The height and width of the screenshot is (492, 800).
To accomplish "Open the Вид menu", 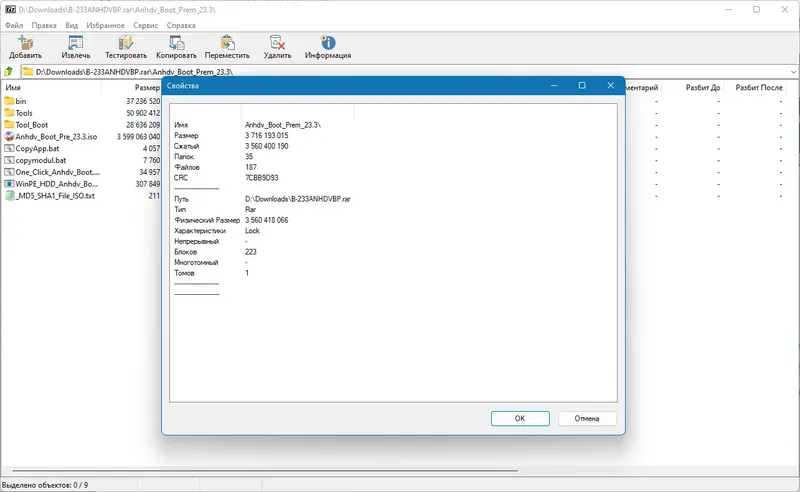I will 71,25.
